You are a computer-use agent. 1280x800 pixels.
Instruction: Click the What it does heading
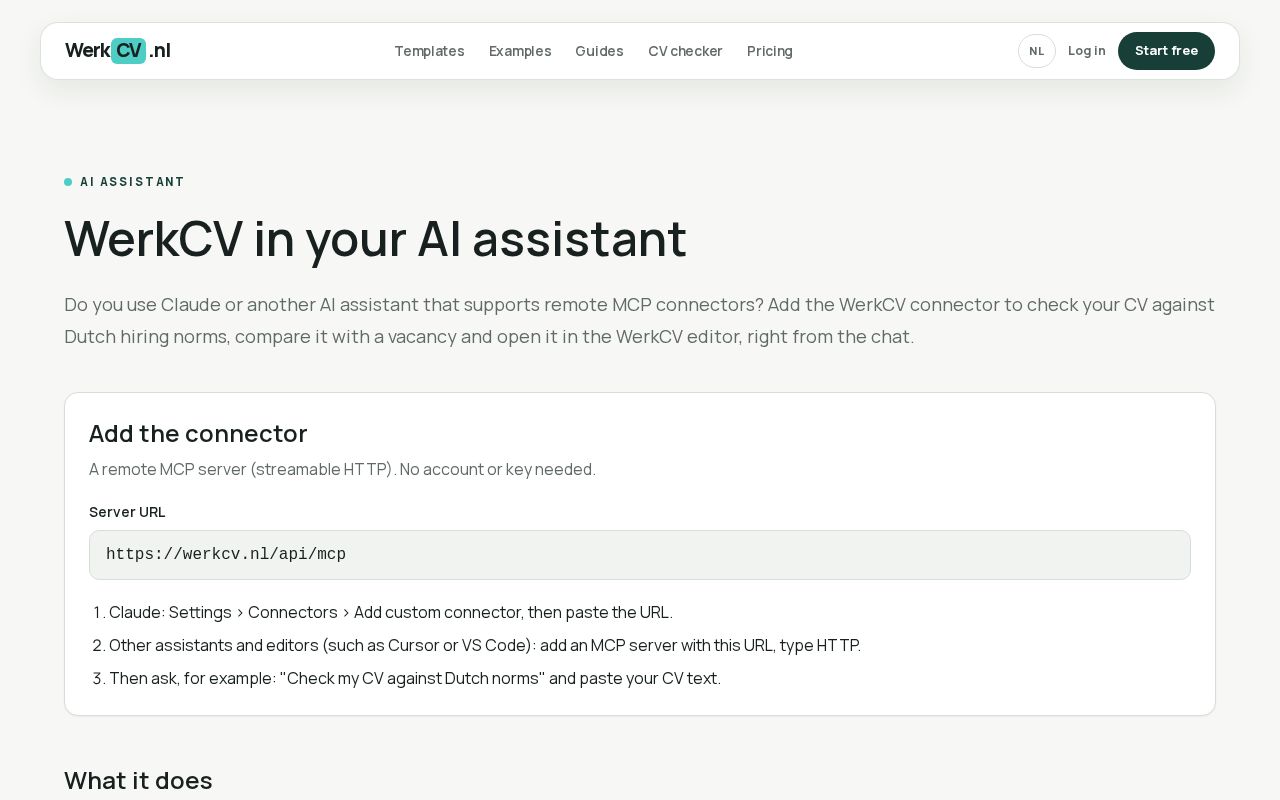click(x=138, y=781)
